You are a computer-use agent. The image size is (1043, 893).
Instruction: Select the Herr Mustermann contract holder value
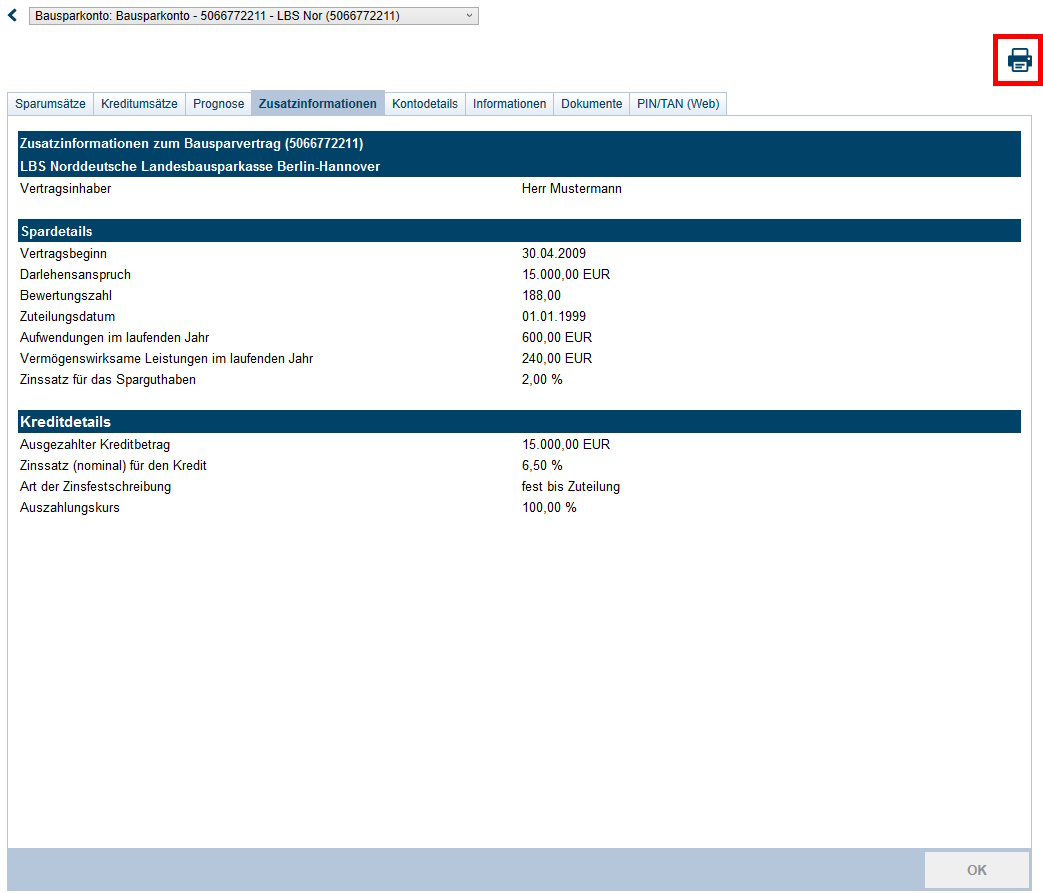(571, 188)
